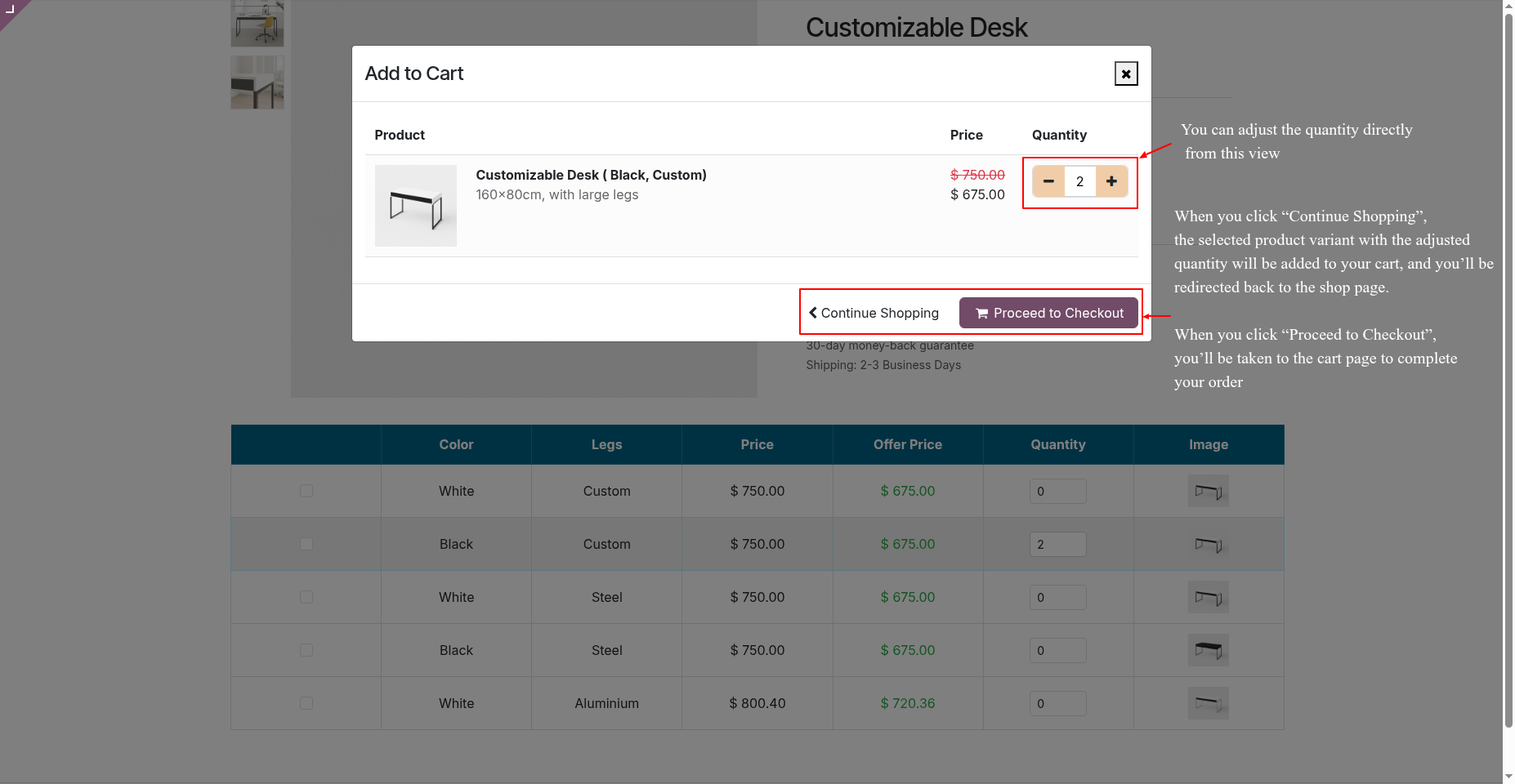Image resolution: width=1515 pixels, height=784 pixels.
Task: Click the Image column header
Action: (1209, 444)
